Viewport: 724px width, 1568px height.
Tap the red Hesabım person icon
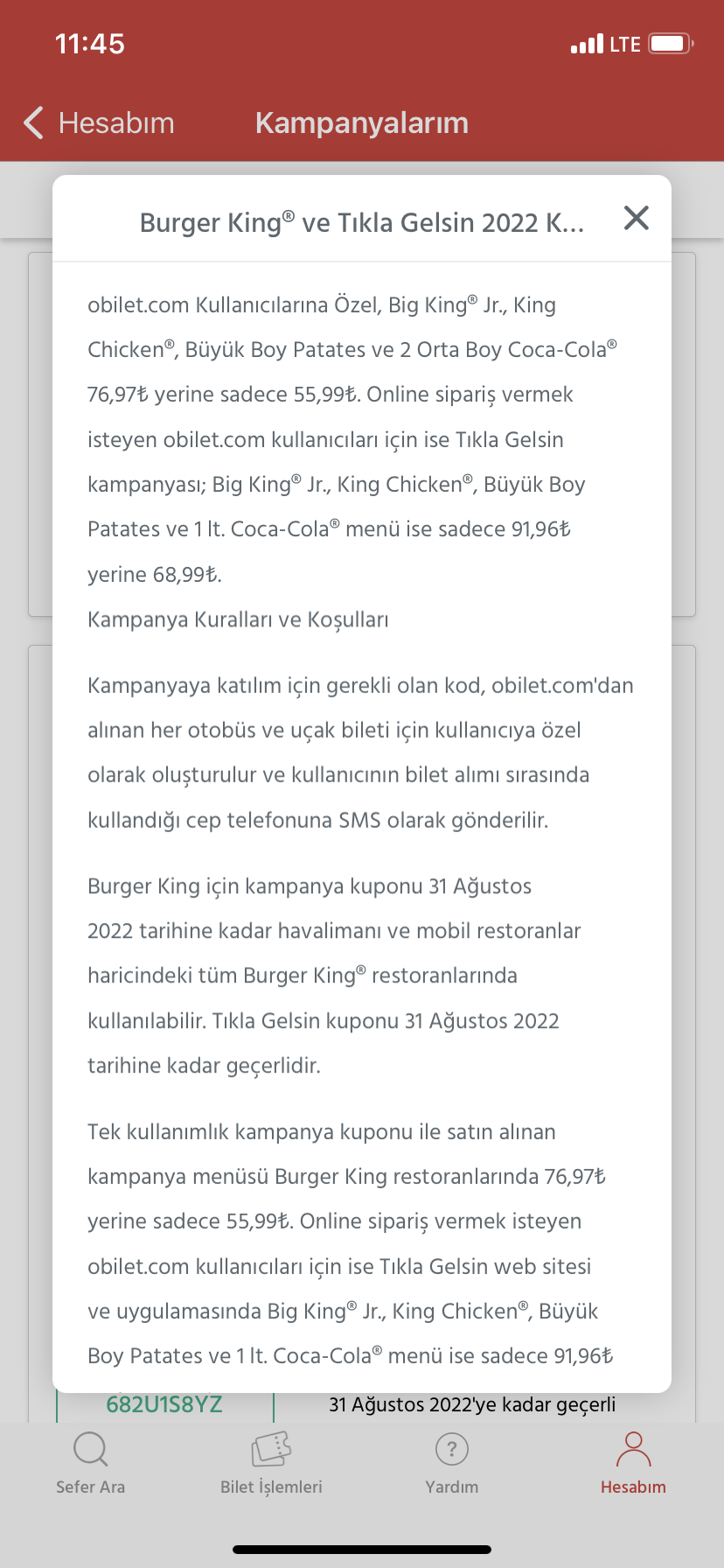click(x=633, y=1449)
